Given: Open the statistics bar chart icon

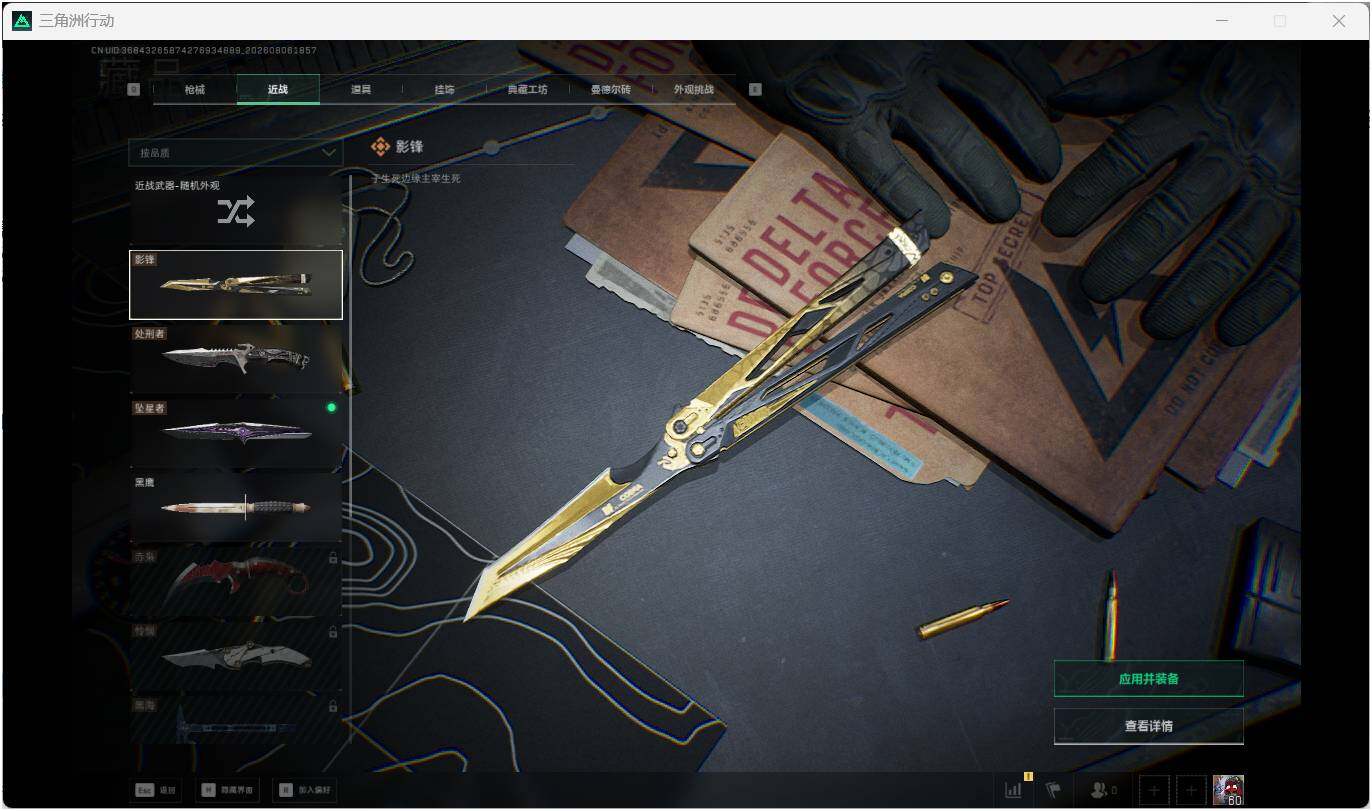Looking at the screenshot, I should [1014, 789].
